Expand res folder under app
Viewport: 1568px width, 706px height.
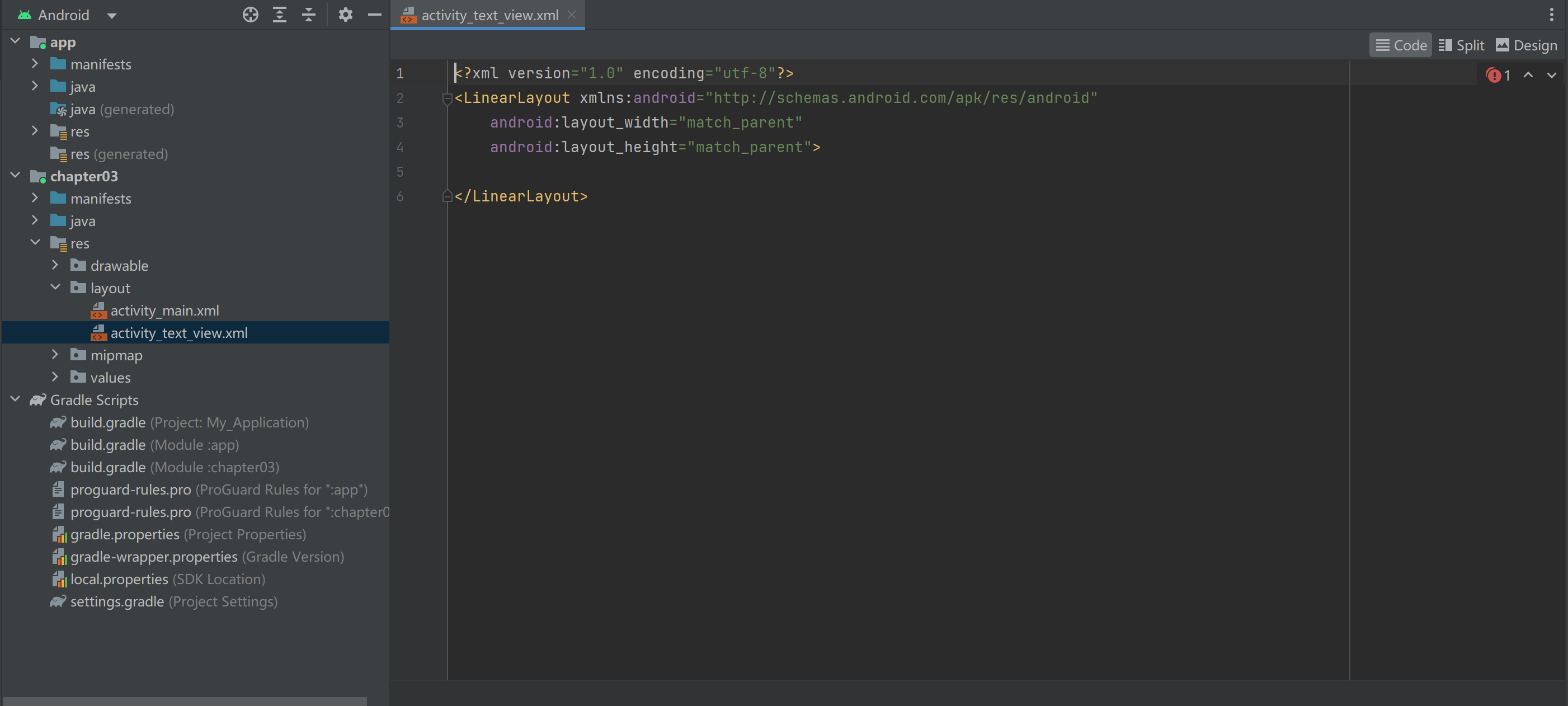[x=35, y=131]
